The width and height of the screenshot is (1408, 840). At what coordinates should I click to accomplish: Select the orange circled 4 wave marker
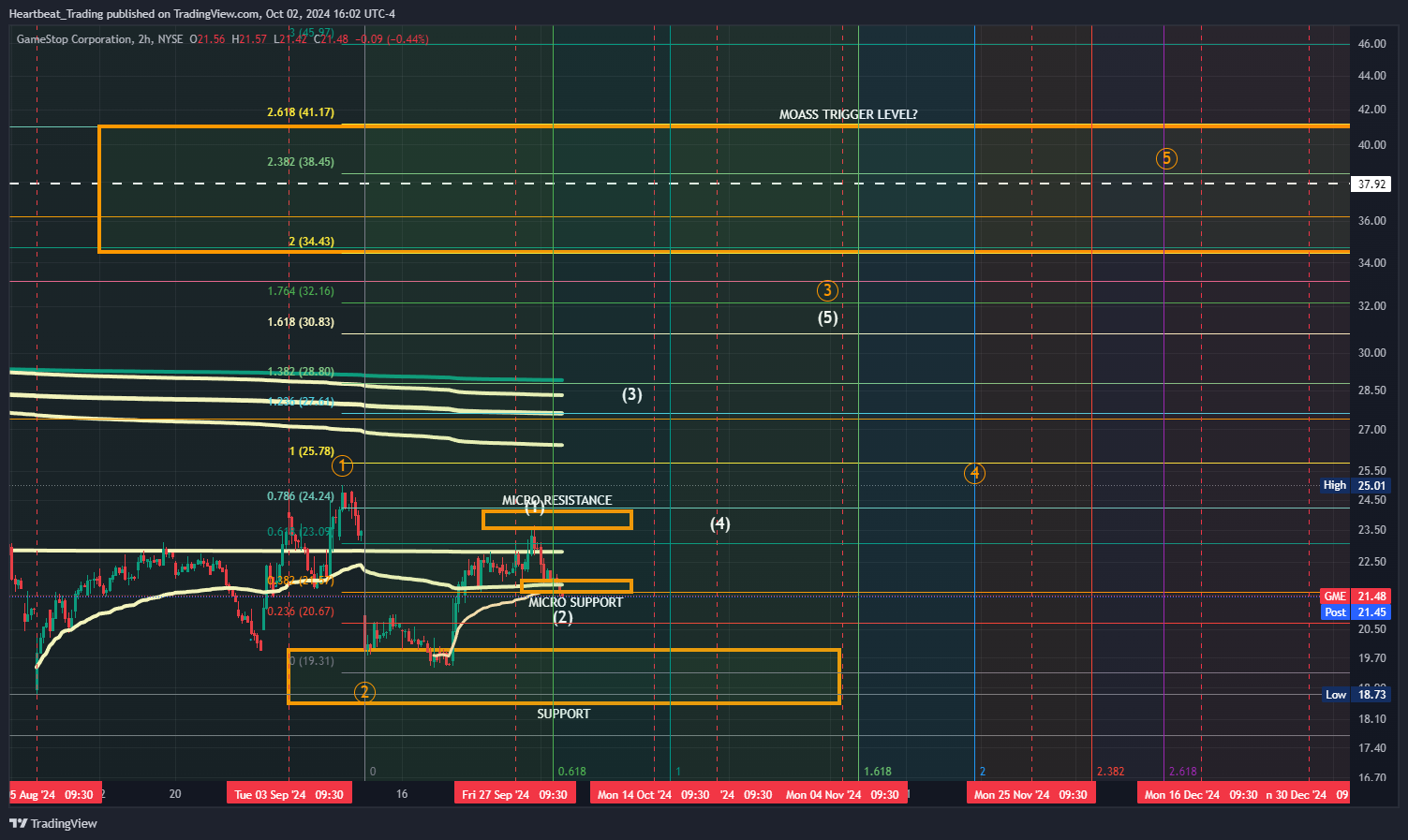[x=975, y=473]
